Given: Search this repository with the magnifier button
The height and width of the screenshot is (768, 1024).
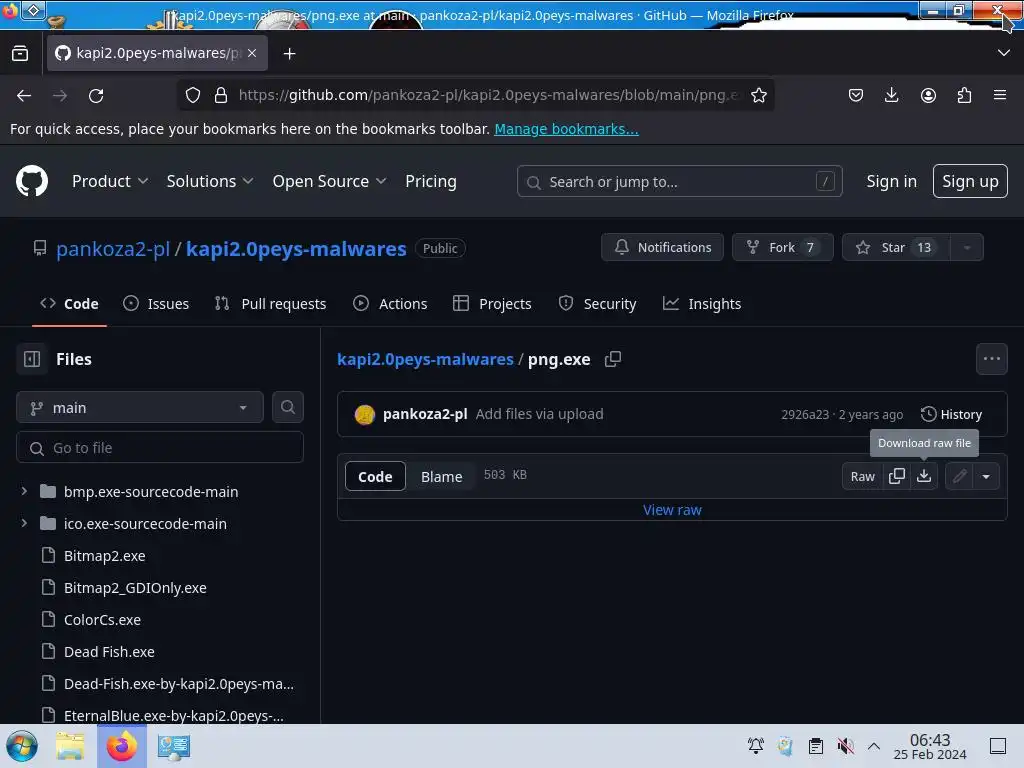Looking at the screenshot, I should 287,408.
